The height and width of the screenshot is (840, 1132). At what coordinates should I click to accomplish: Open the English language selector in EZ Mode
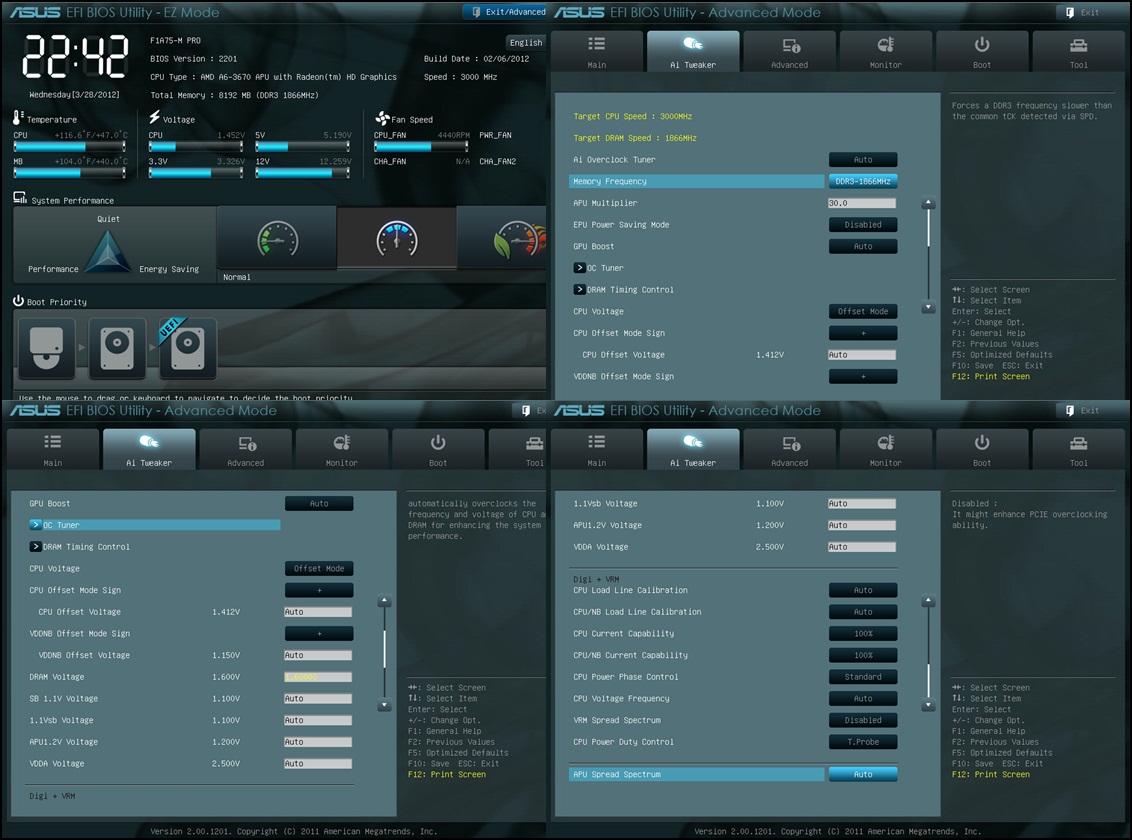point(525,43)
